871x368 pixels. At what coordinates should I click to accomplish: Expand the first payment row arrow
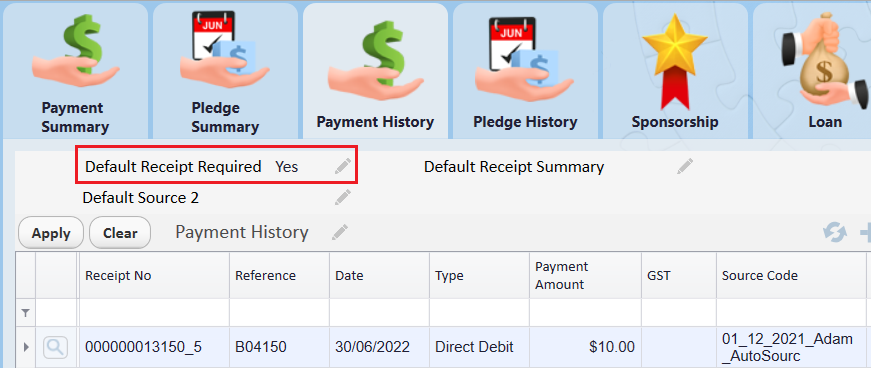tap(26, 347)
